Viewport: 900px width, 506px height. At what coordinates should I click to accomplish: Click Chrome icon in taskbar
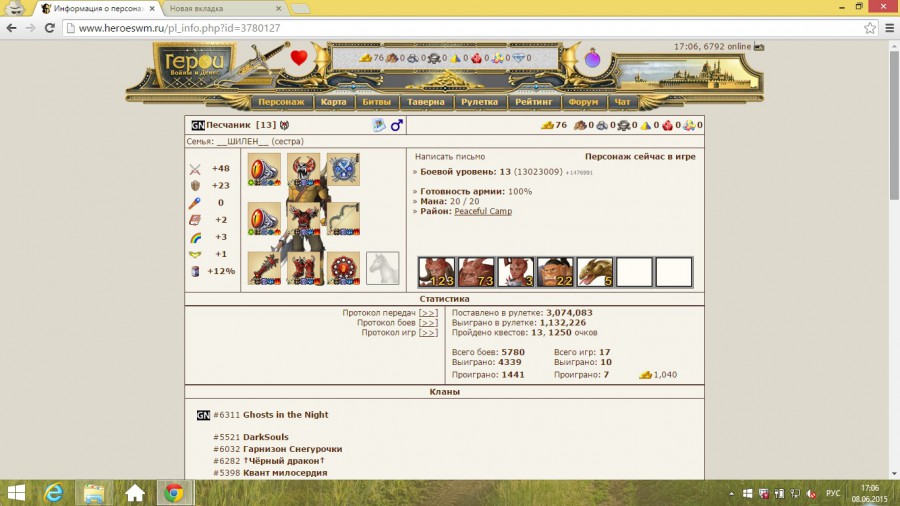click(174, 493)
